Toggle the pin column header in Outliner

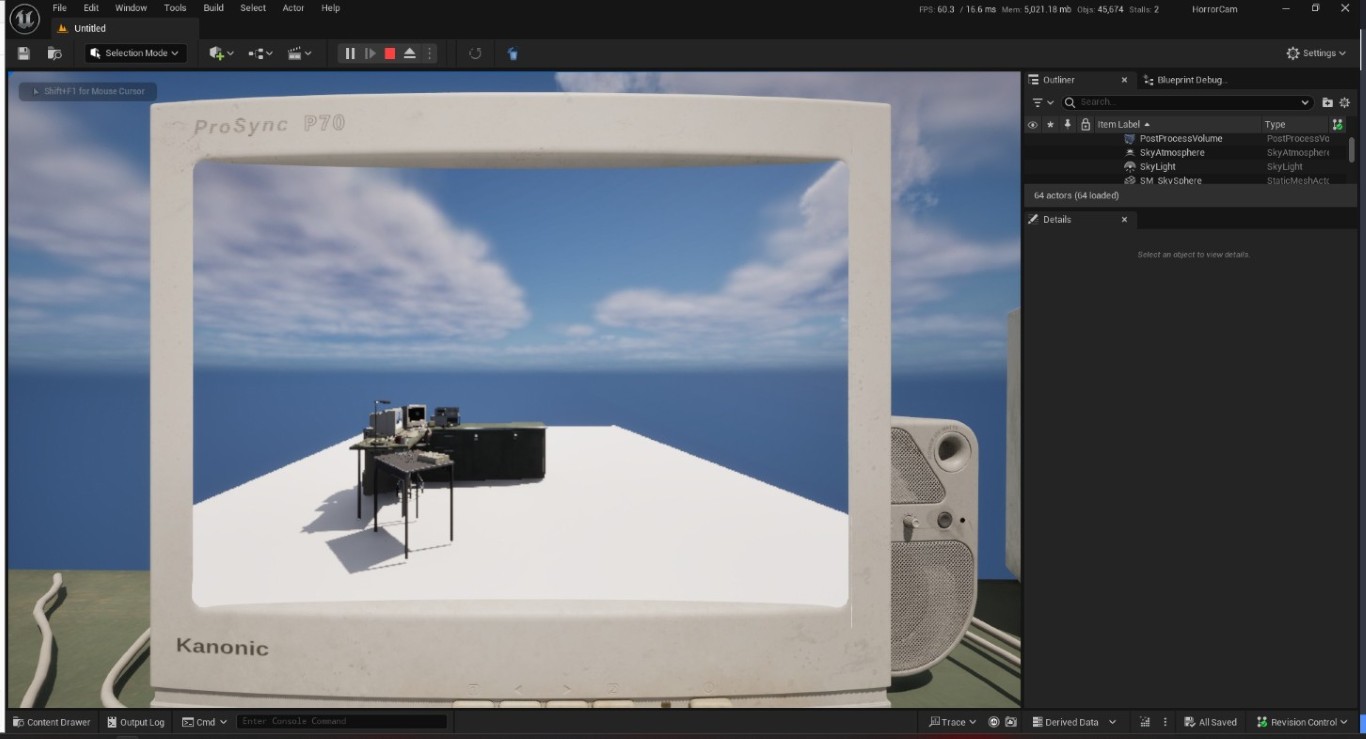click(x=1068, y=125)
